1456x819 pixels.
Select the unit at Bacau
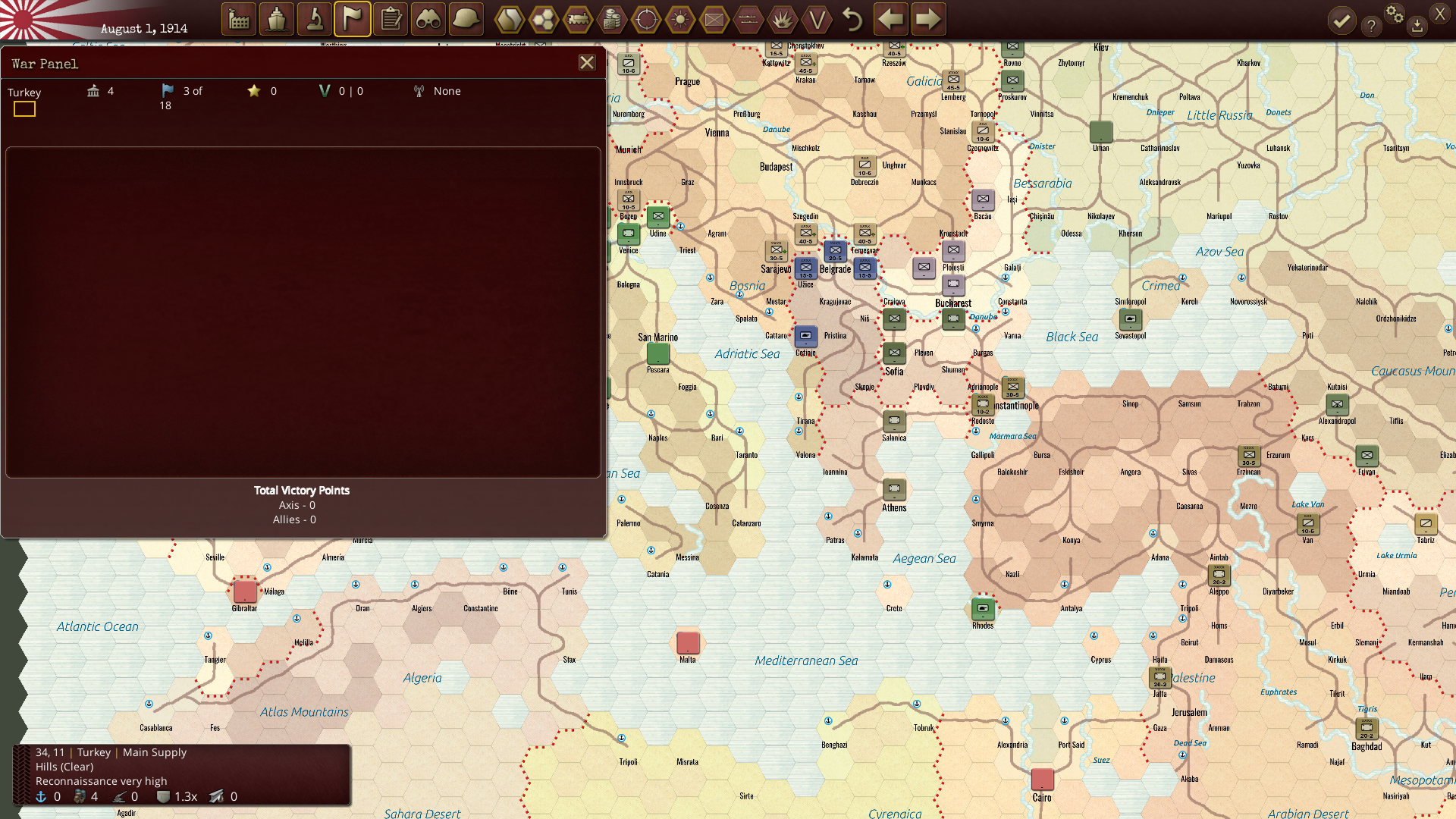point(983,200)
